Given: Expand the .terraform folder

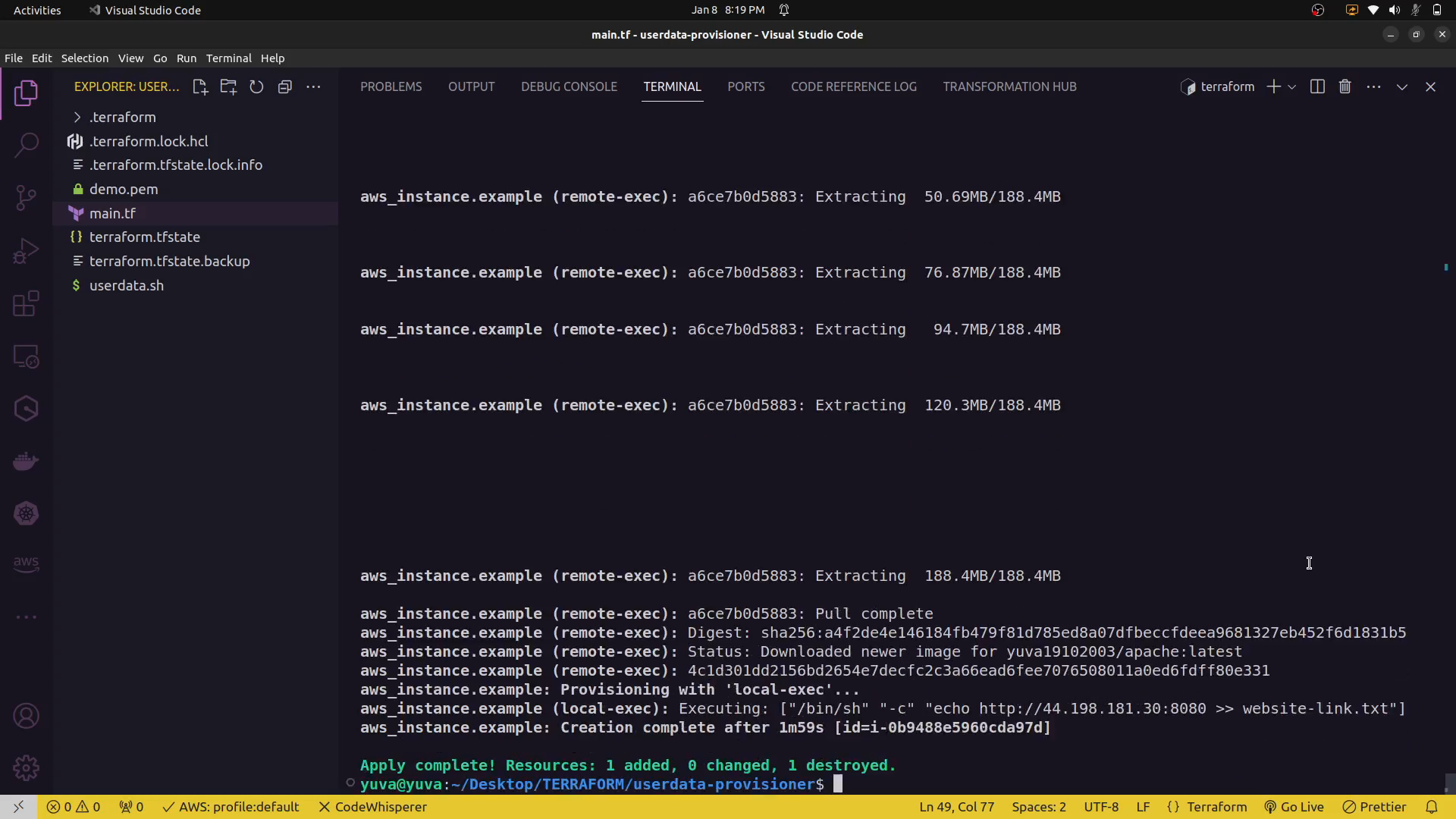Looking at the screenshot, I should (122, 118).
